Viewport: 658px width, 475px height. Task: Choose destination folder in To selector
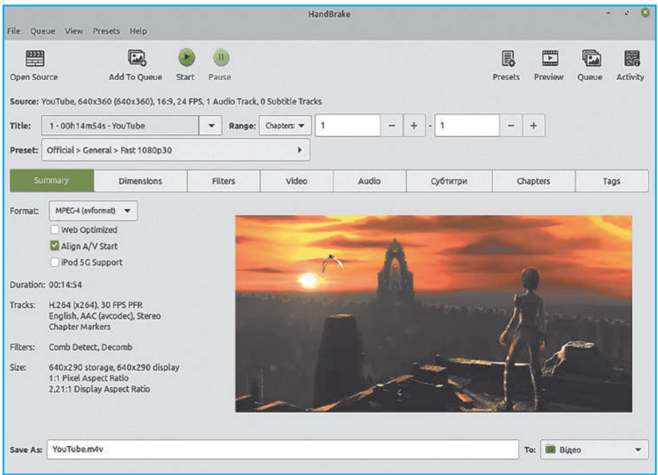coord(594,450)
